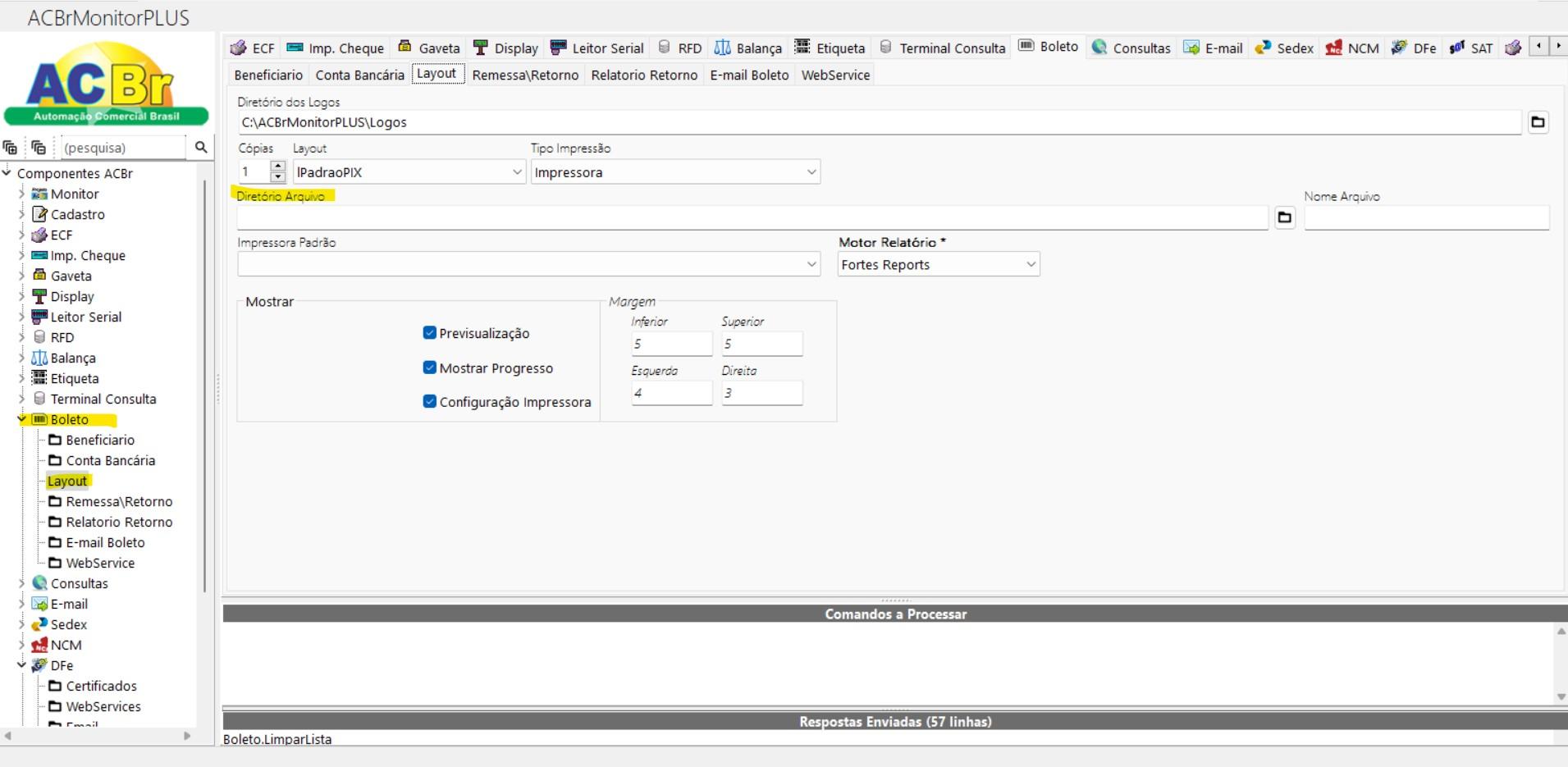
Task: Decrease the Cópias count
Action: click(x=277, y=177)
